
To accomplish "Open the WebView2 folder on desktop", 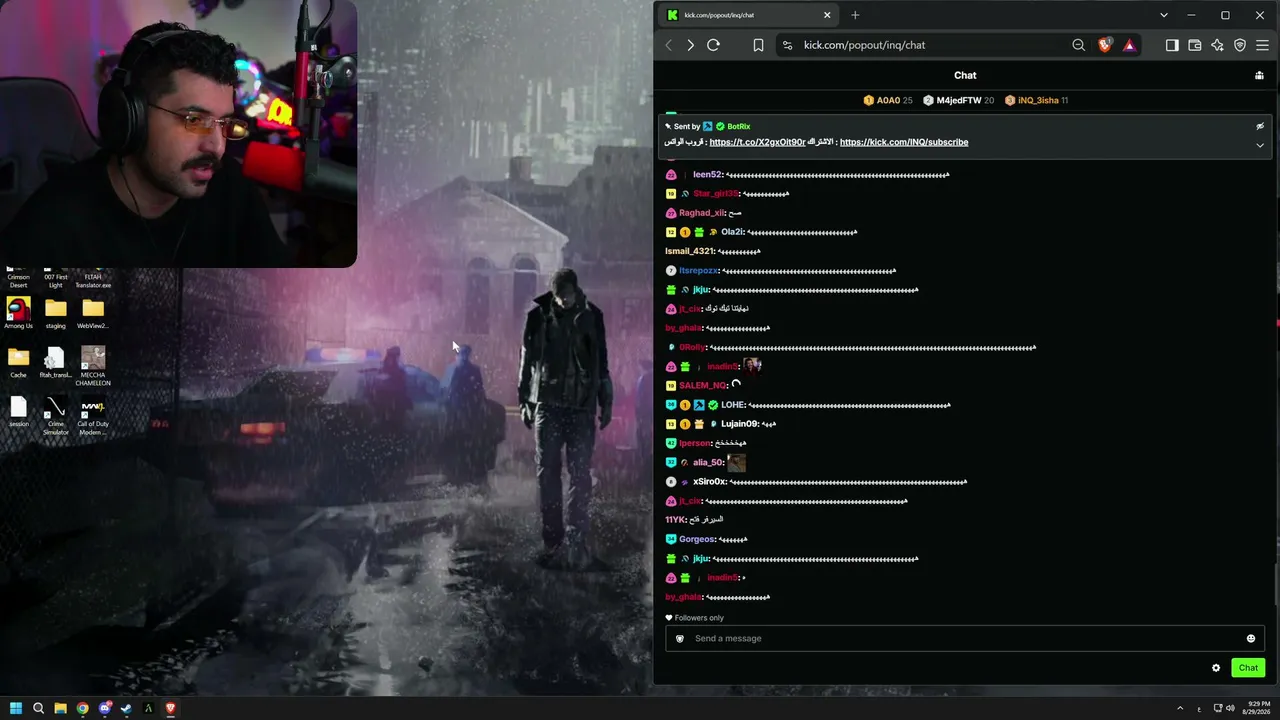I will pos(93,313).
